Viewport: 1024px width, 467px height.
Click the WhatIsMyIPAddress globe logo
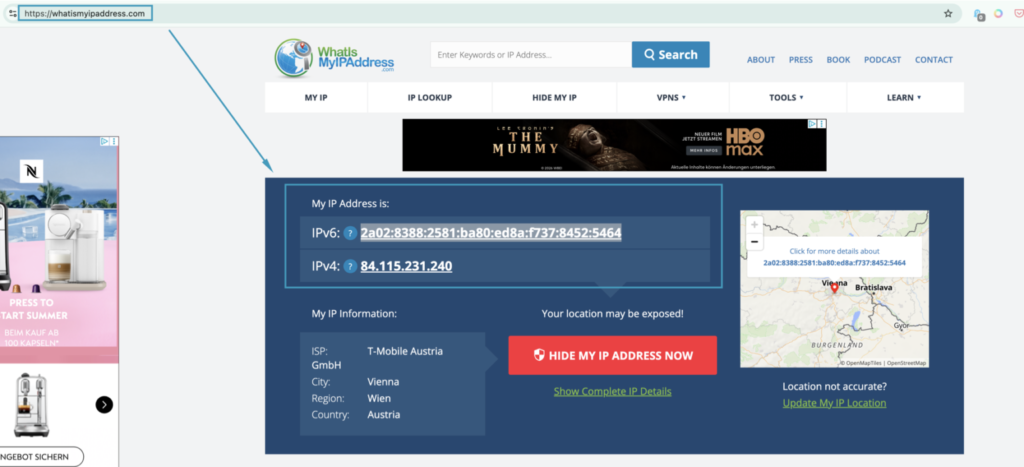[x=294, y=58]
